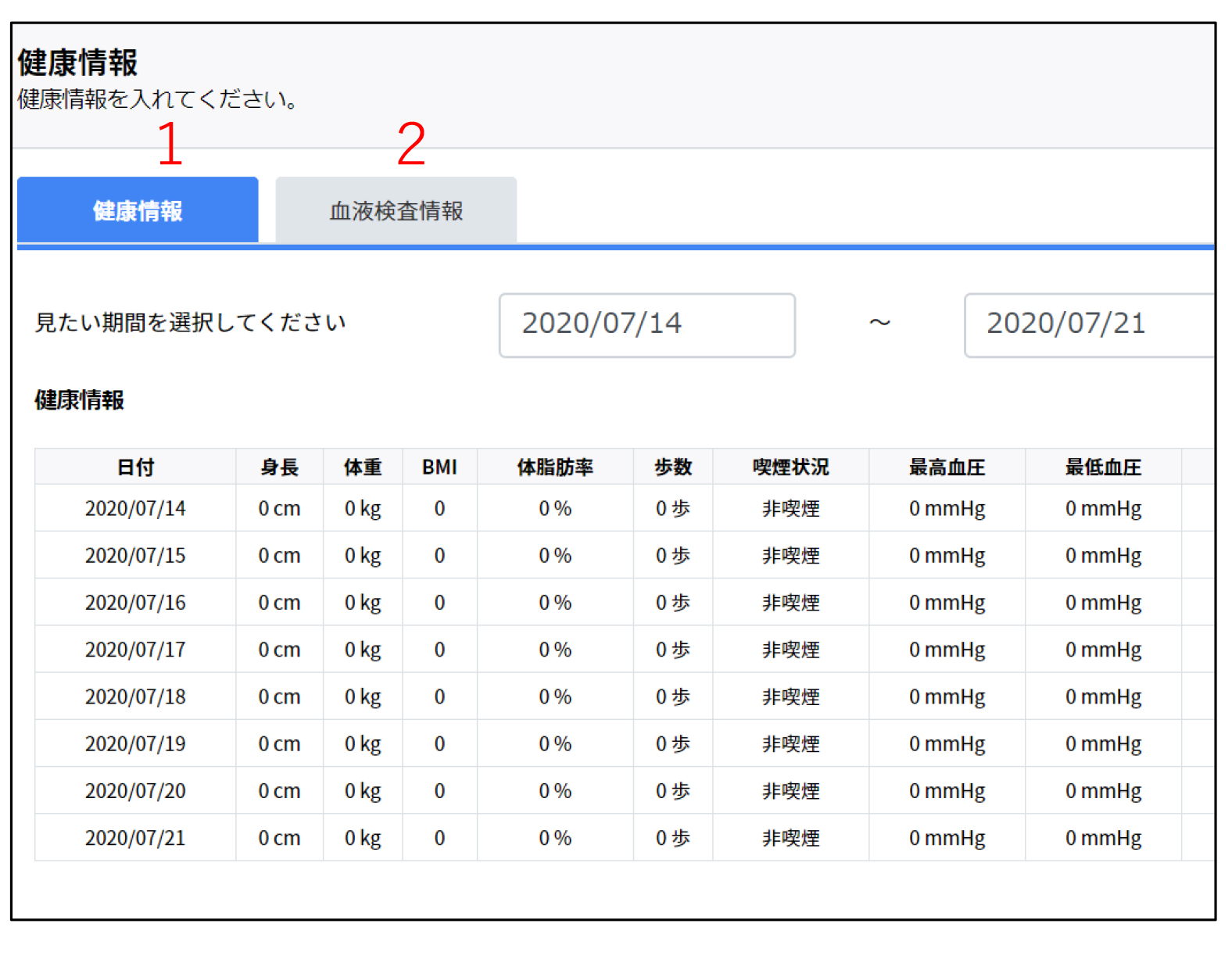
Task: Click the 0 % body fat in 2020/07/21 row
Action: (x=555, y=837)
